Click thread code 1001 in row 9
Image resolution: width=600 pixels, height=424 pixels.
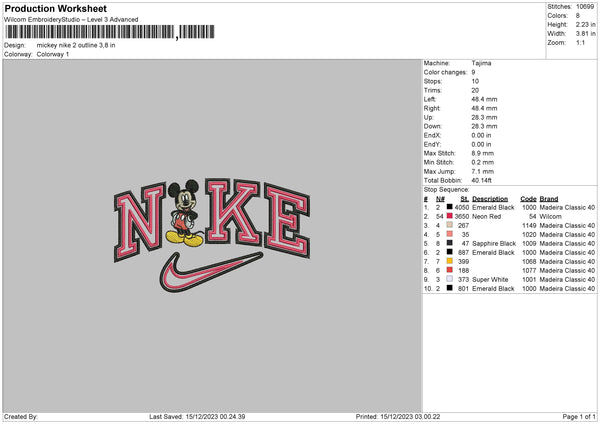[x=529, y=280]
